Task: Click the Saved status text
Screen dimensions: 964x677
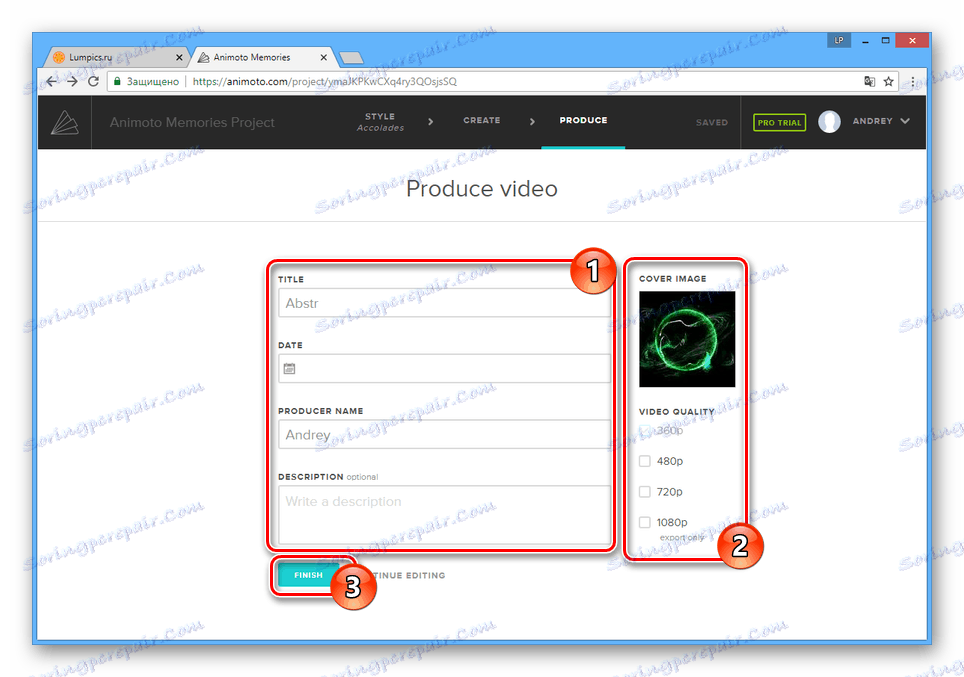Action: (711, 122)
